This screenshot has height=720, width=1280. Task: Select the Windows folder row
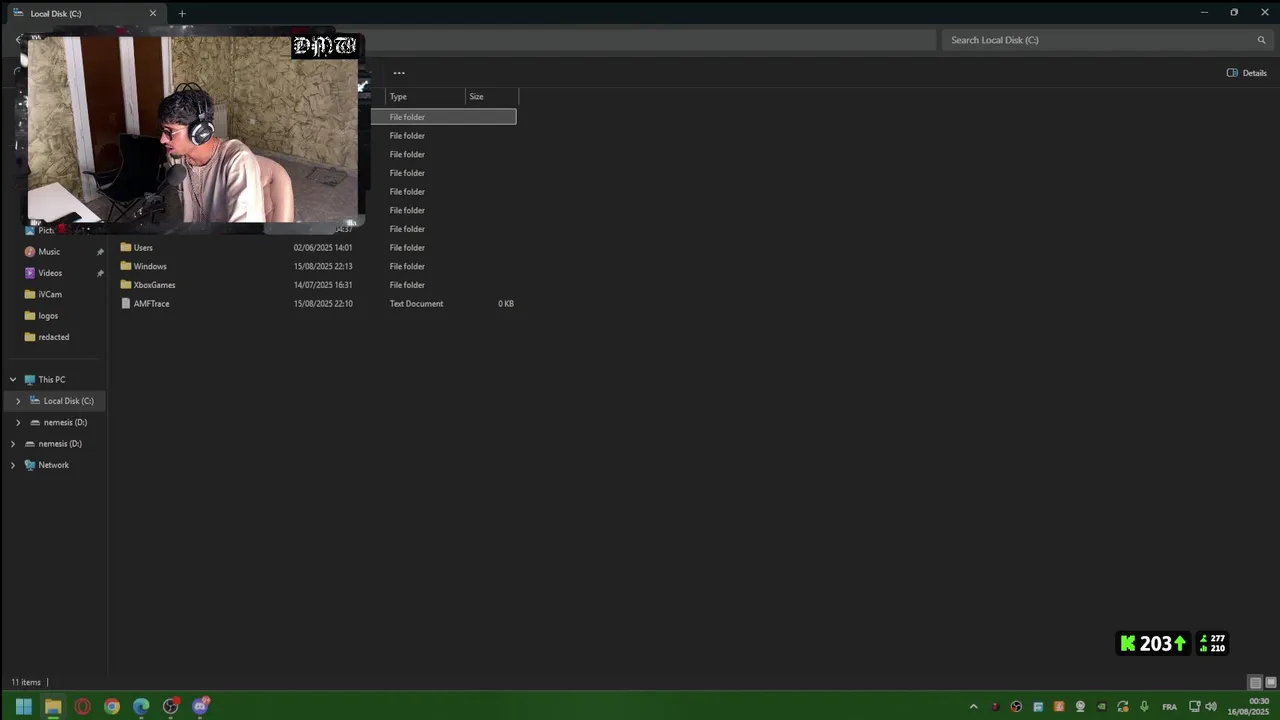316,266
